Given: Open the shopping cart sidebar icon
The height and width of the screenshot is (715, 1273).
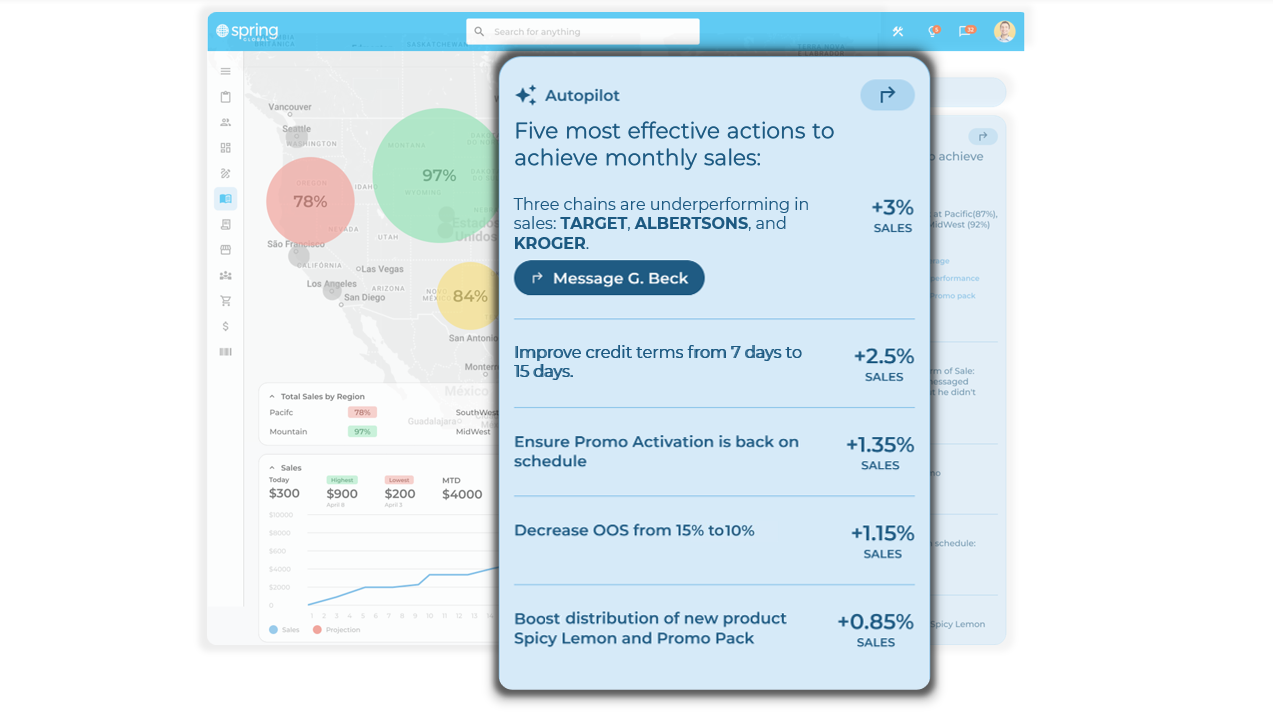Looking at the screenshot, I should tap(225, 301).
